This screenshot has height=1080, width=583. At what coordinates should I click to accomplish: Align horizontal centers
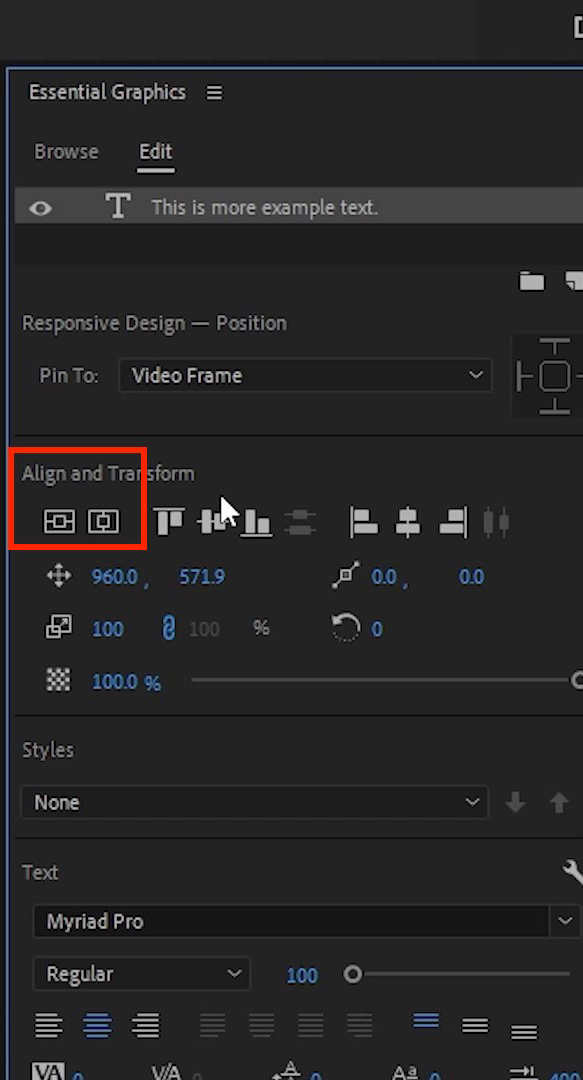tap(407, 521)
